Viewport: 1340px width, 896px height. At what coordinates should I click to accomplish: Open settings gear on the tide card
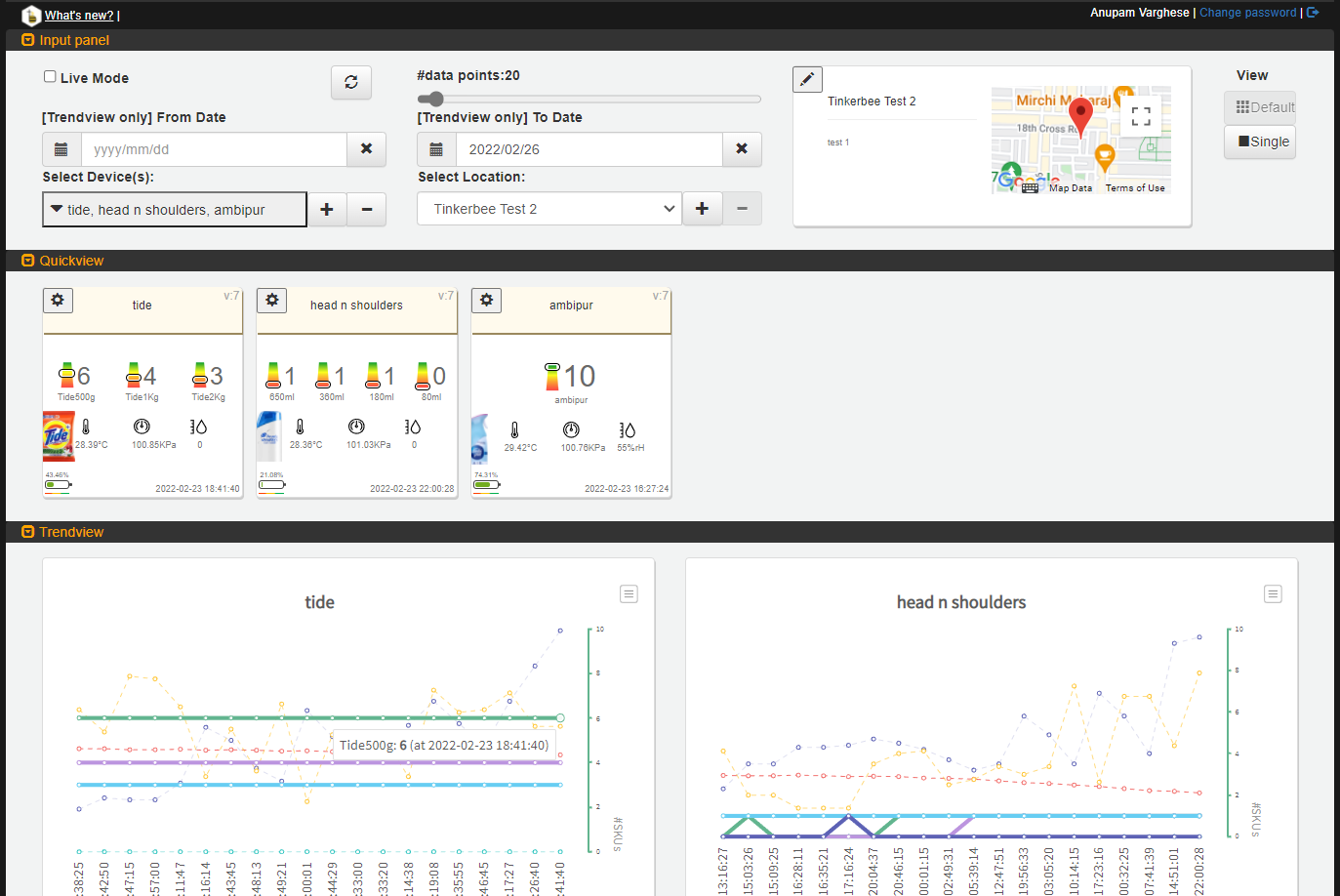(x=57, y=300)
